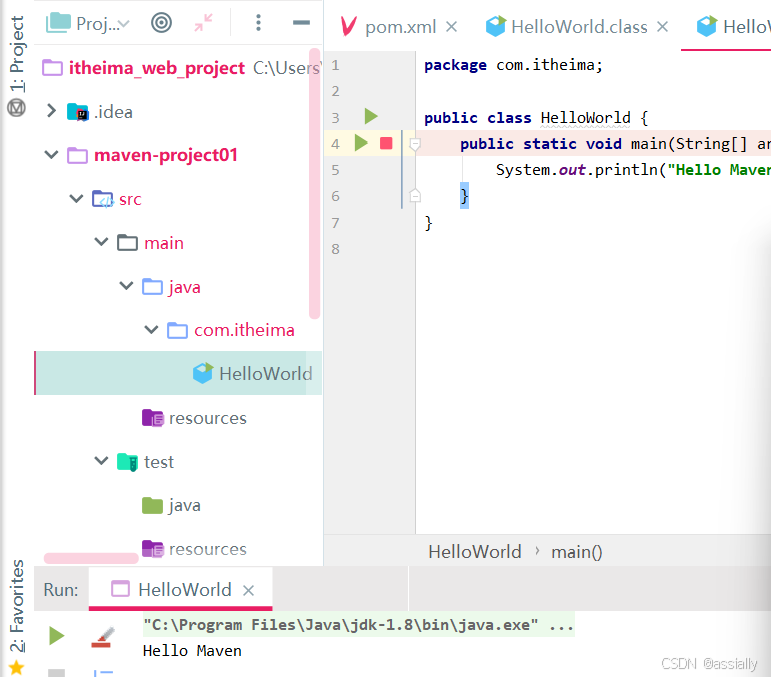Click the locate/select opened file target icon

(161, 23)
